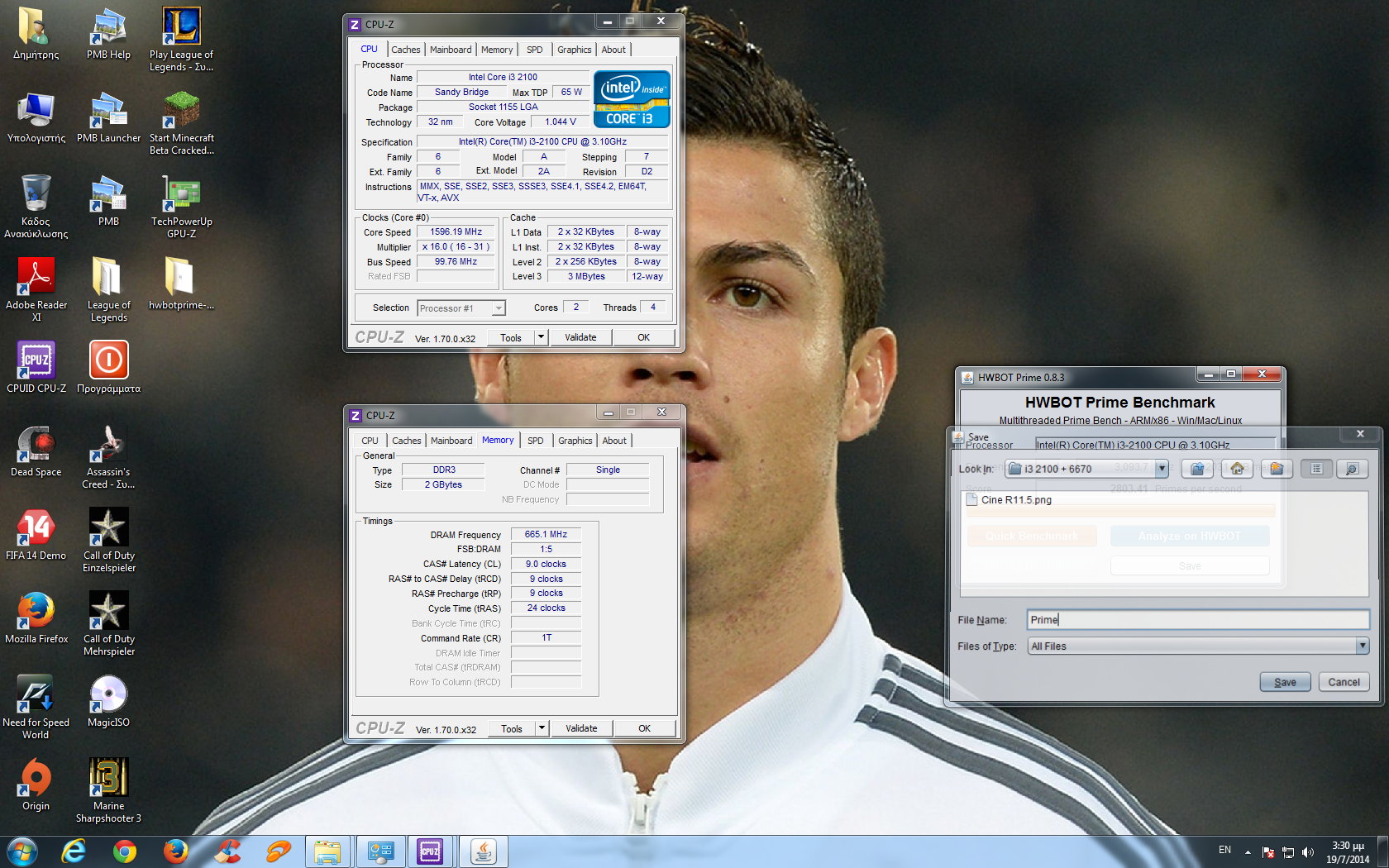Screen dimensions: 1389x868
Task: Create a new folder in Save dialog
Action: tap(1277, 469)
